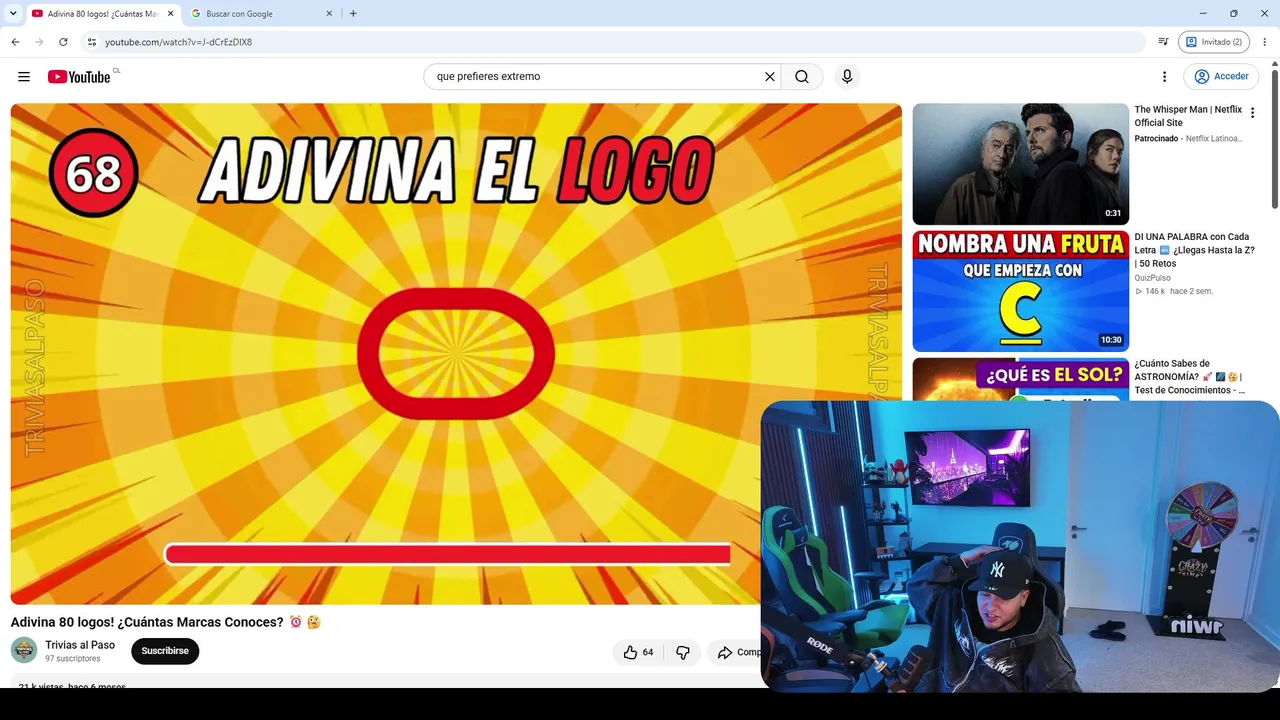Open the ¿Qué es el Sol? thumbnail
Viewport: 1280px width, 720px height.
click(1020, 380)
